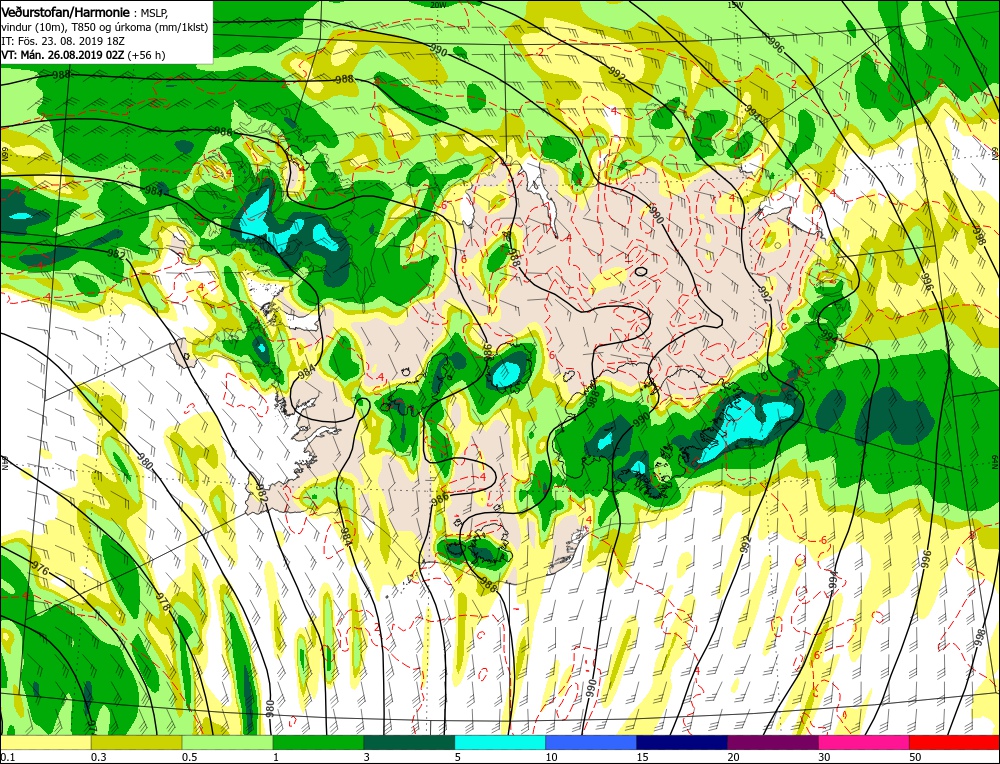Click the light green 0.5–1 legend swatch
This screenshot has width=1000, height=764.
tap(228, 742)
